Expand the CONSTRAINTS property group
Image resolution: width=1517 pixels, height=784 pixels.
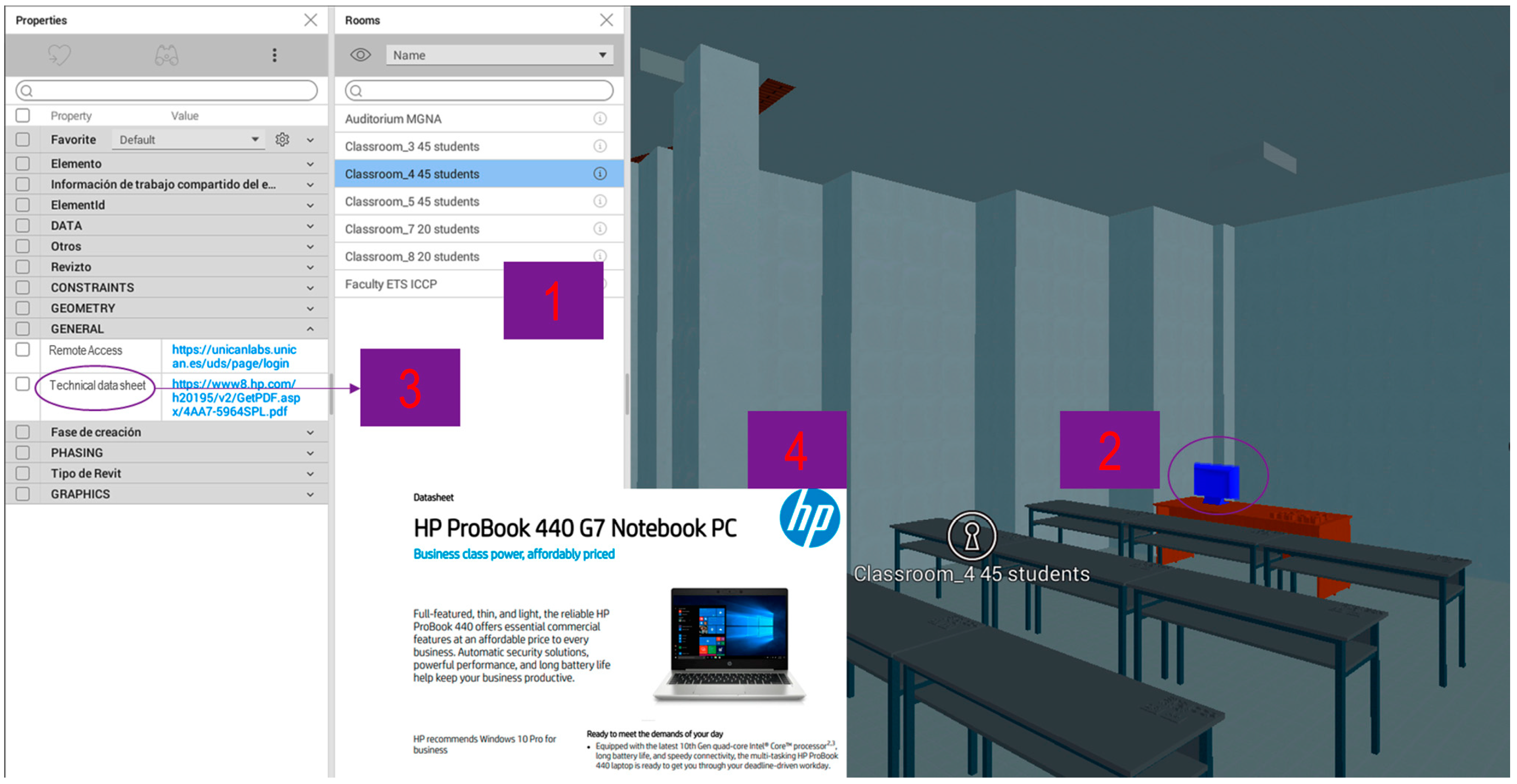coord(310,288)
